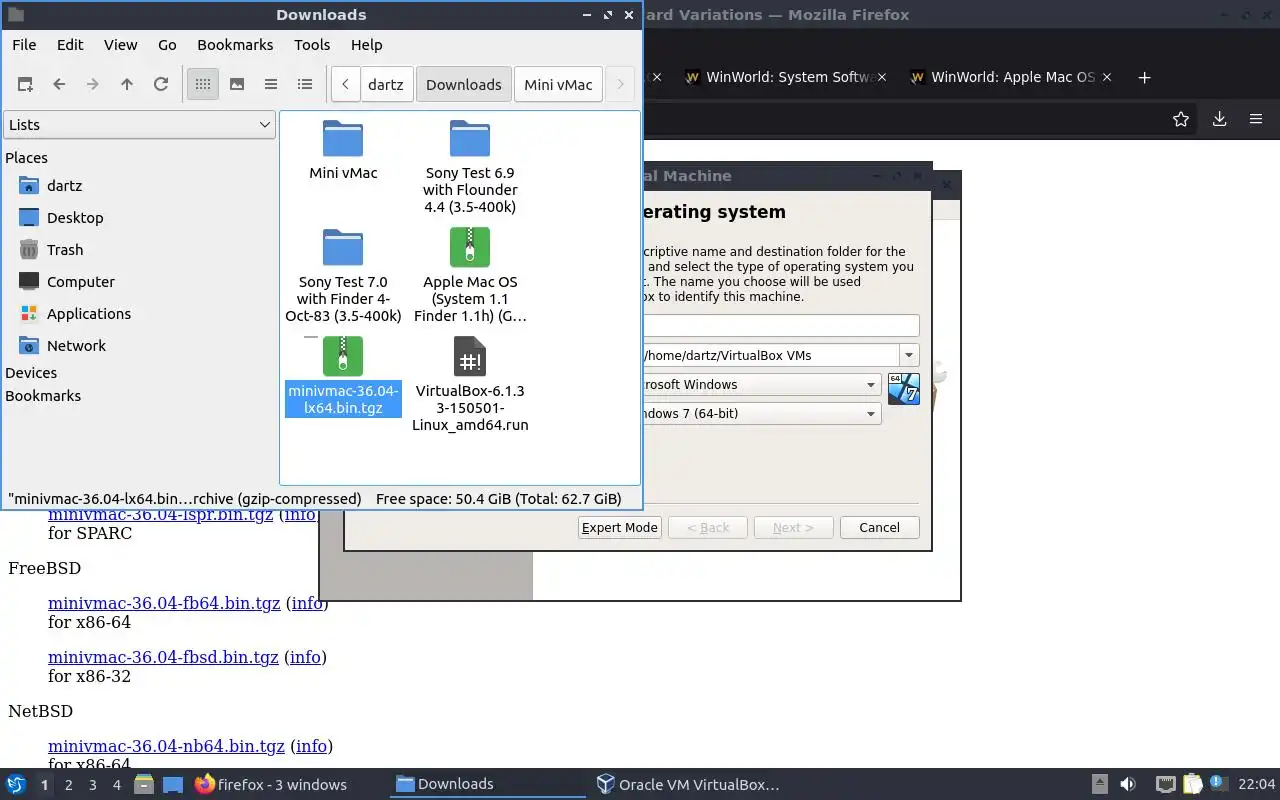Go to Mini vMac in path bar

(x=558, y=85)
